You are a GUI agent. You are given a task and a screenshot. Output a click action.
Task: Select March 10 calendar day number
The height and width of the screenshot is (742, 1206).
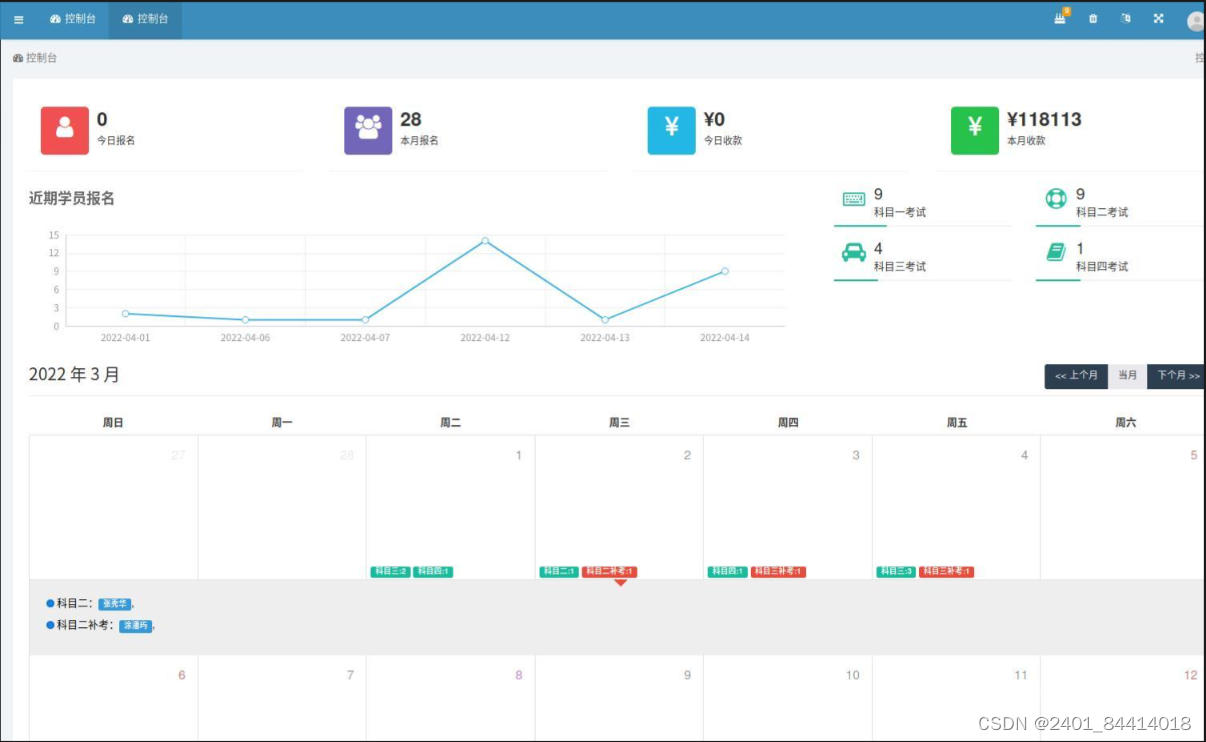(853, 675)
